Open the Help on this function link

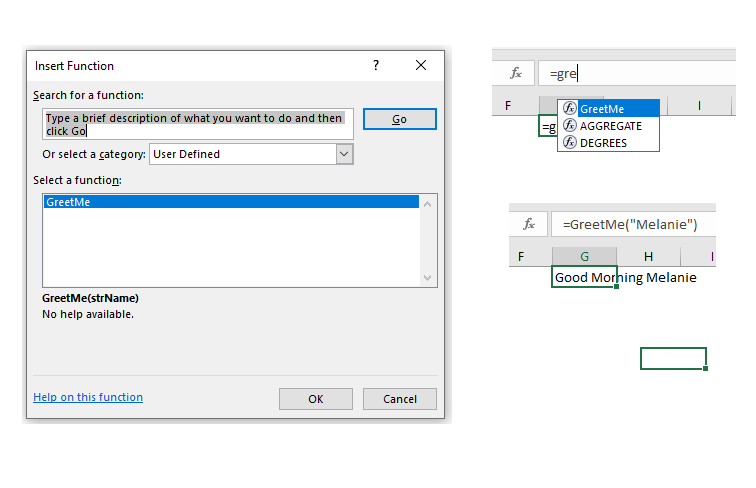click(88, 397)
